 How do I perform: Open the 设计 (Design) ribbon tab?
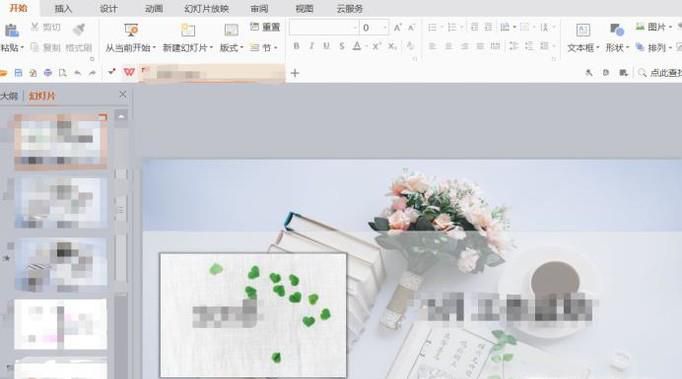pos(108,8)
